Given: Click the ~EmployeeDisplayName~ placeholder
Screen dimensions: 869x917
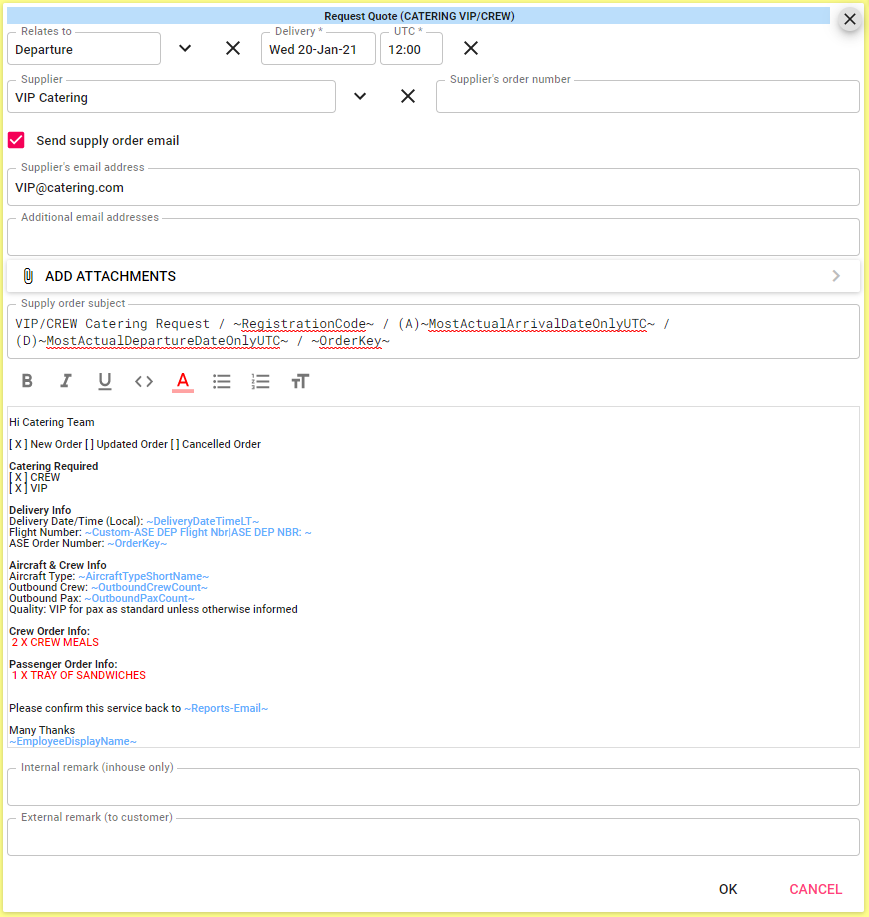Looking at the screenshot, I should click(x=73, y=741).
